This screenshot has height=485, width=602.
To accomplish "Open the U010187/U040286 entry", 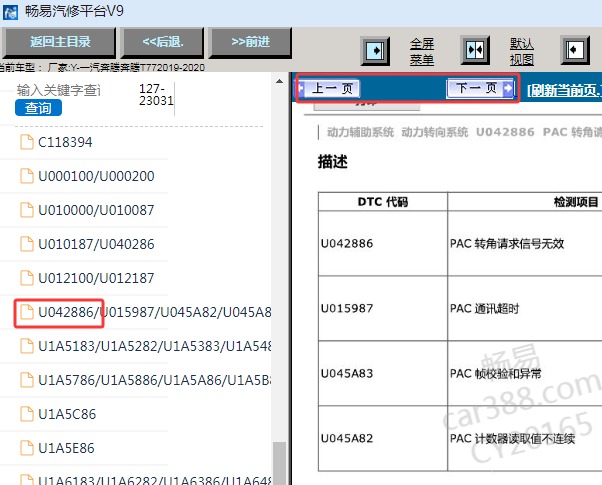I will tap(96, 244).
